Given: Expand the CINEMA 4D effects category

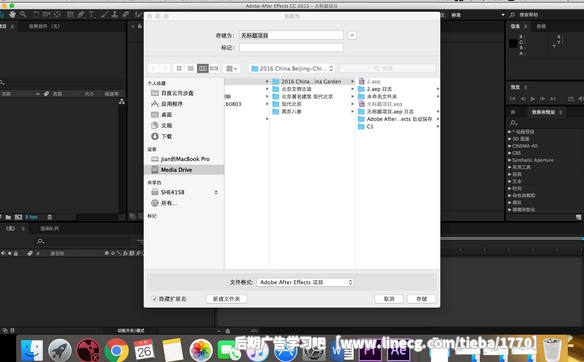Looking at the screenshot, I should (x=510, y=146).
